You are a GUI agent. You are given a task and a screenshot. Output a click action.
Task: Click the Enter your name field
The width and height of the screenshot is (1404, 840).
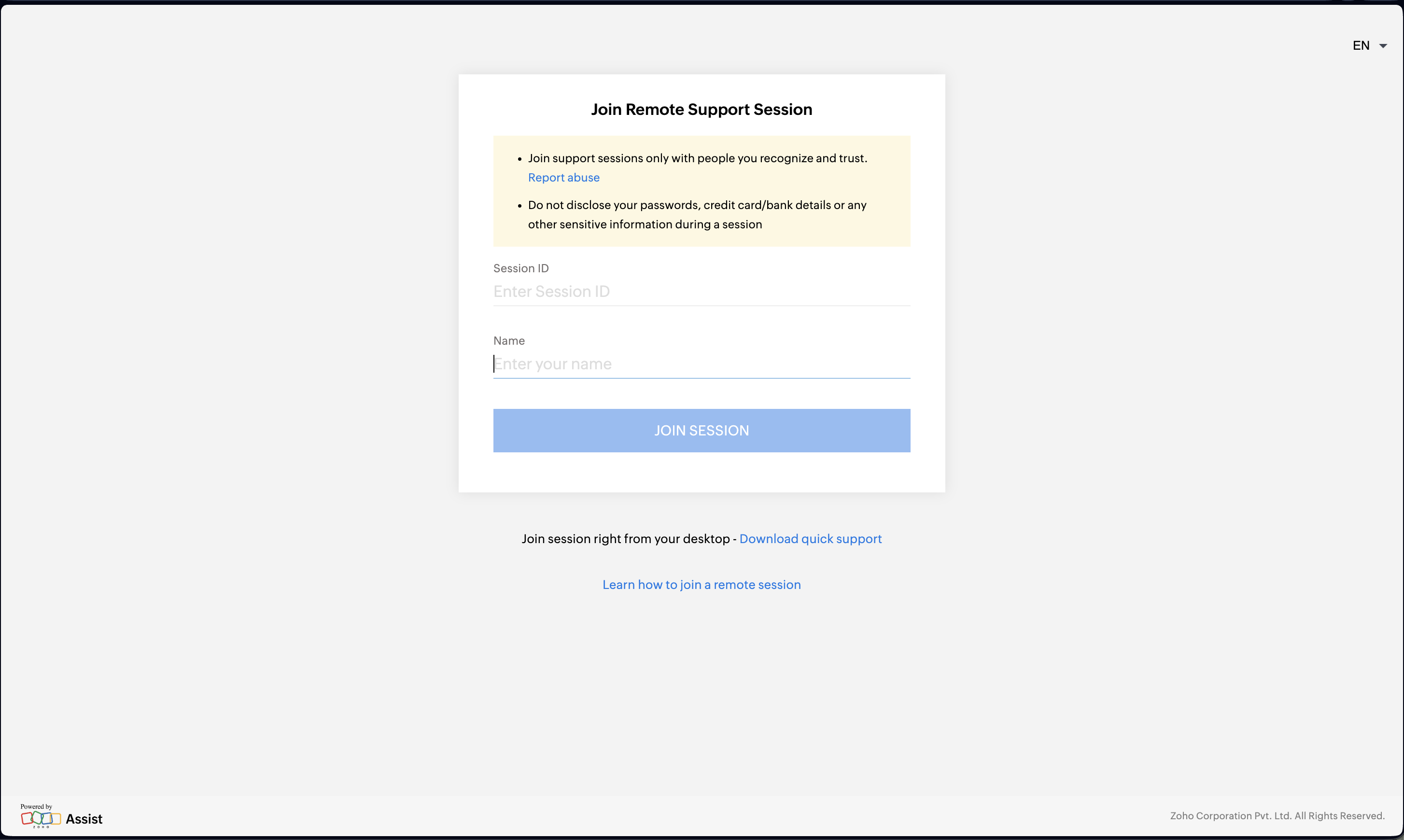pyautogui.click(x=702, y=364)
